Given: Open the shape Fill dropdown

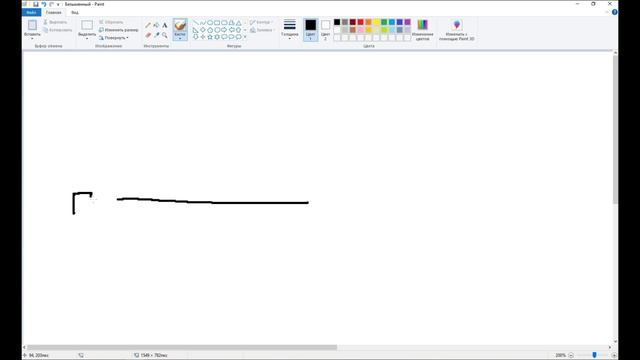Looking at the screenshot, I should (262, 30).
